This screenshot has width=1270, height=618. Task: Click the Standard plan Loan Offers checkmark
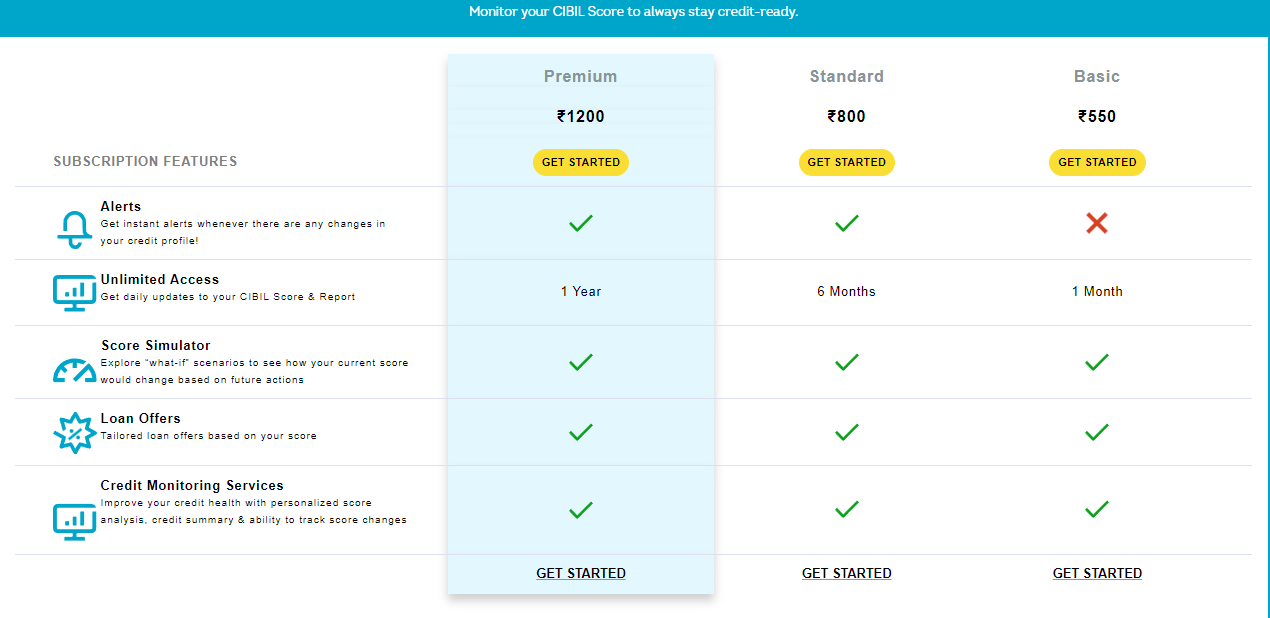pyautogui.click(x=846, y=432)
